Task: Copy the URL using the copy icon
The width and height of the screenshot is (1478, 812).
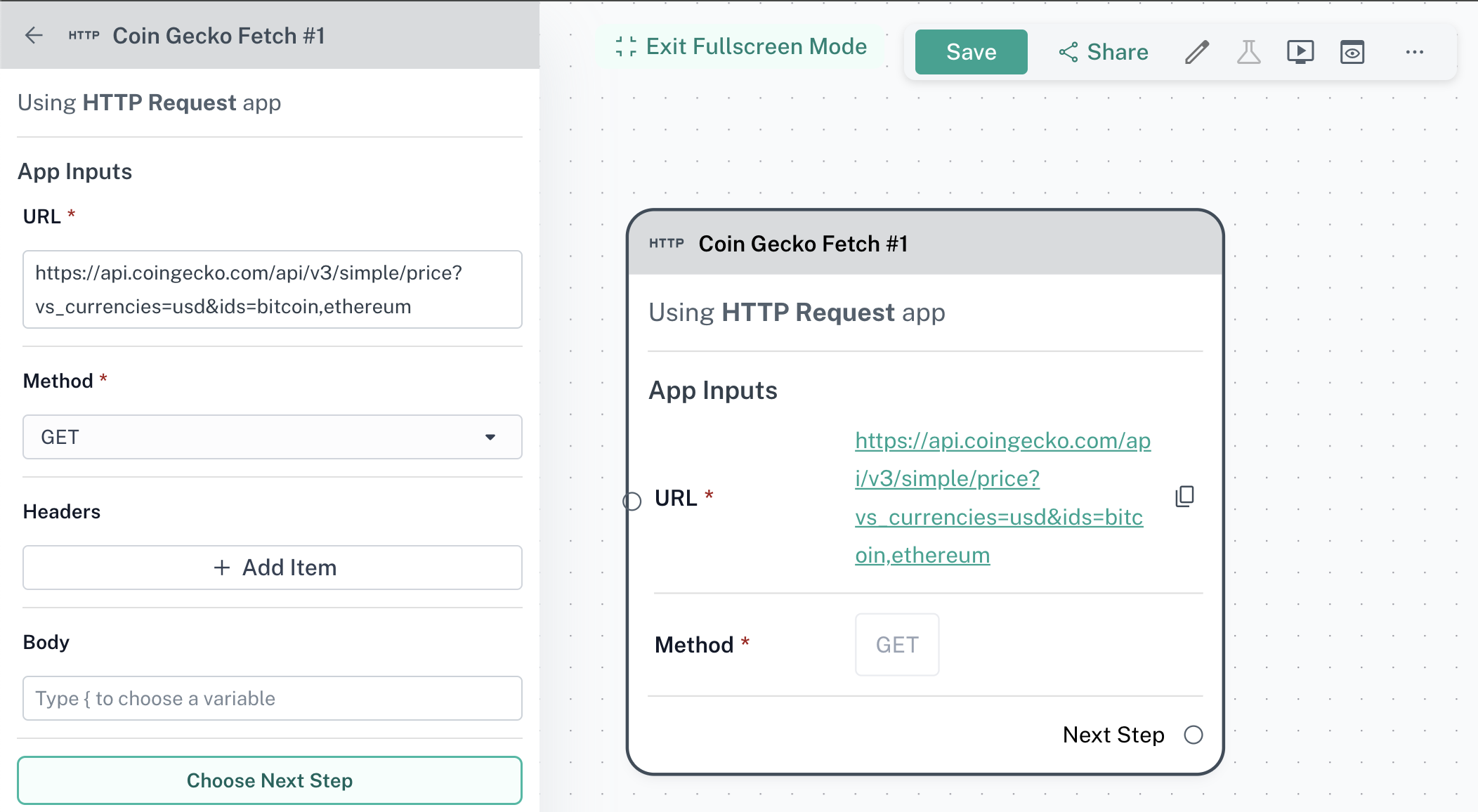Action: coord(1184,497)
